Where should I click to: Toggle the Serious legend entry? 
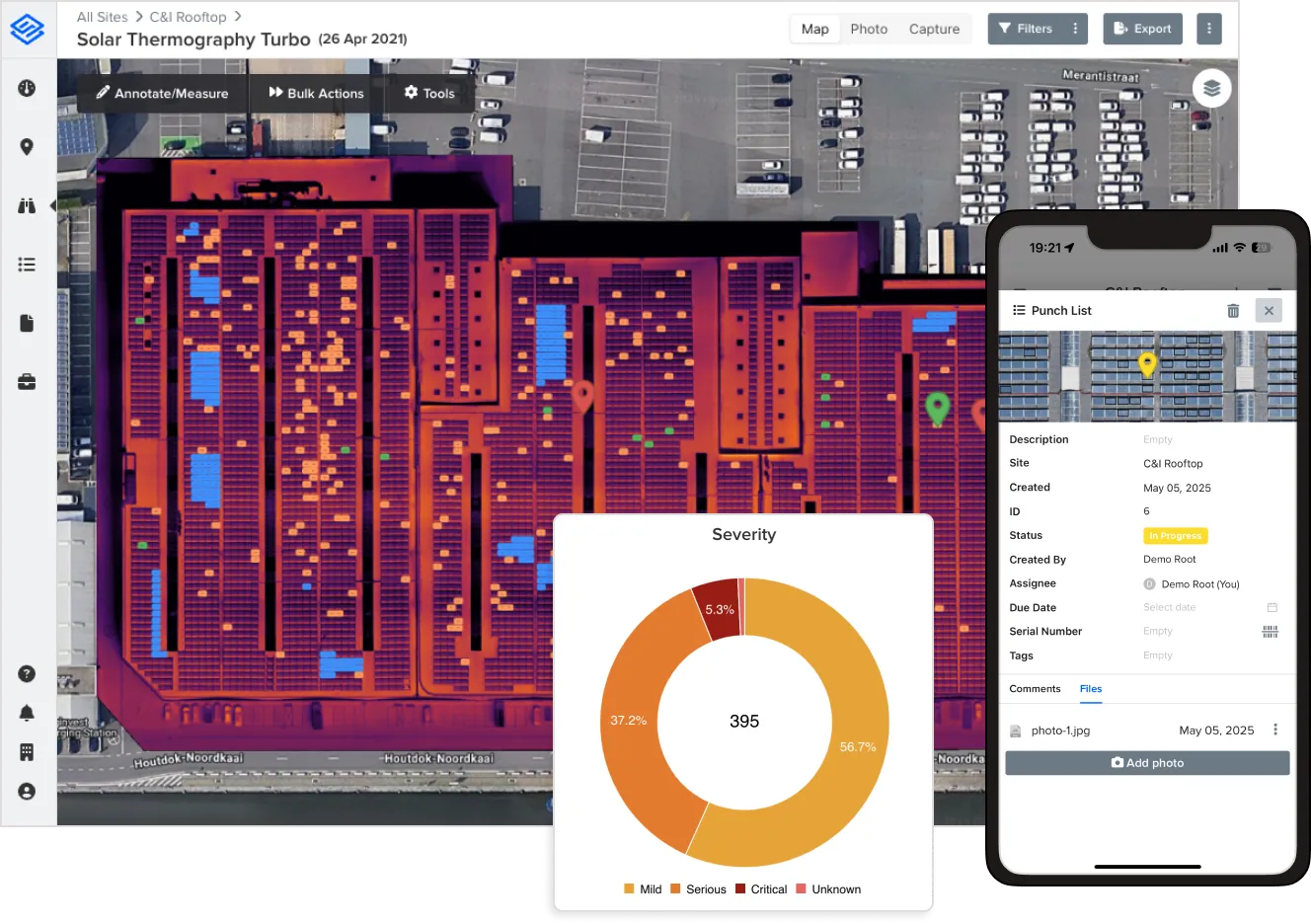point(698,889)
